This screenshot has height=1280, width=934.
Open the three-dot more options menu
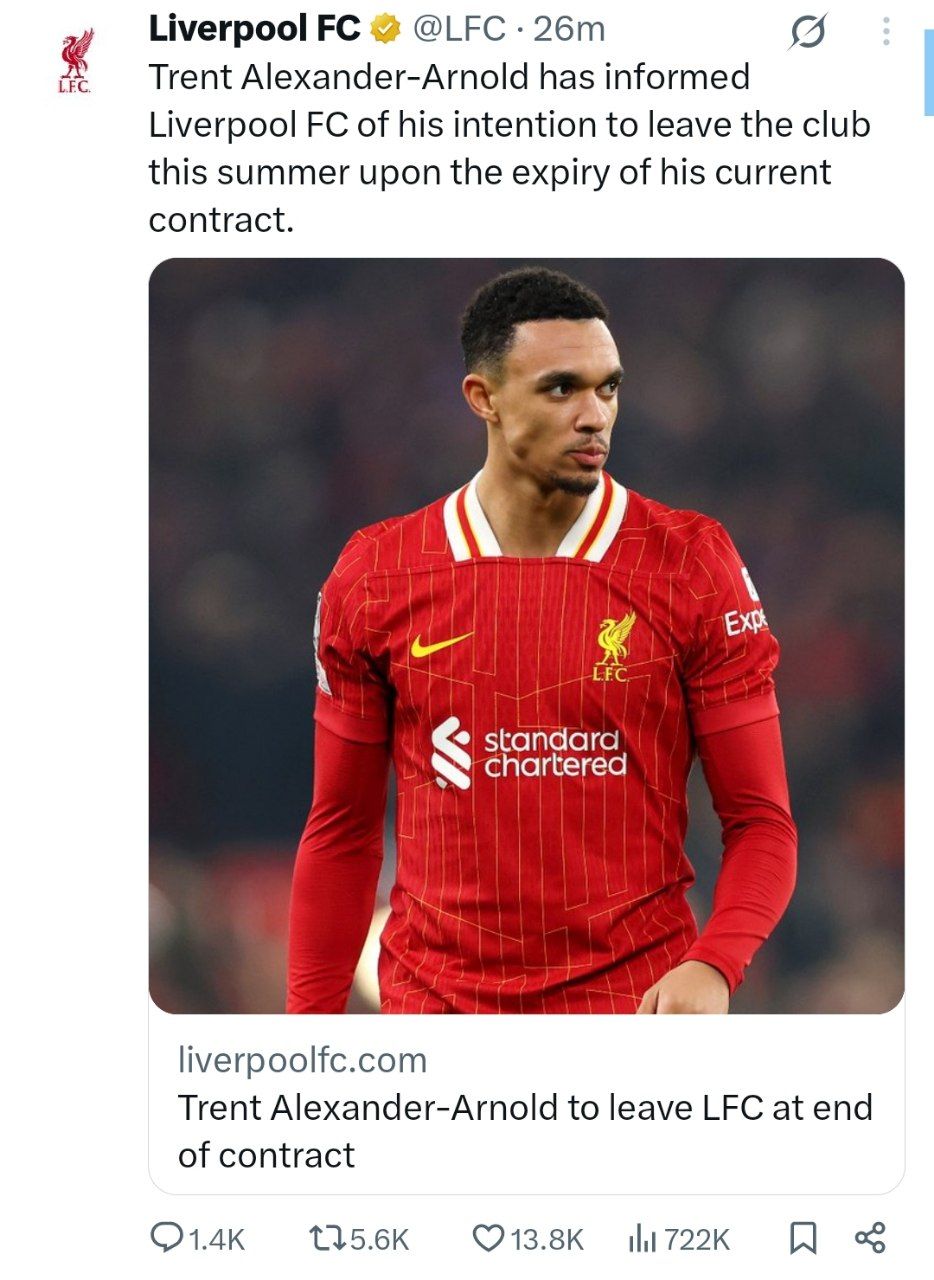[x=885, y=33]
